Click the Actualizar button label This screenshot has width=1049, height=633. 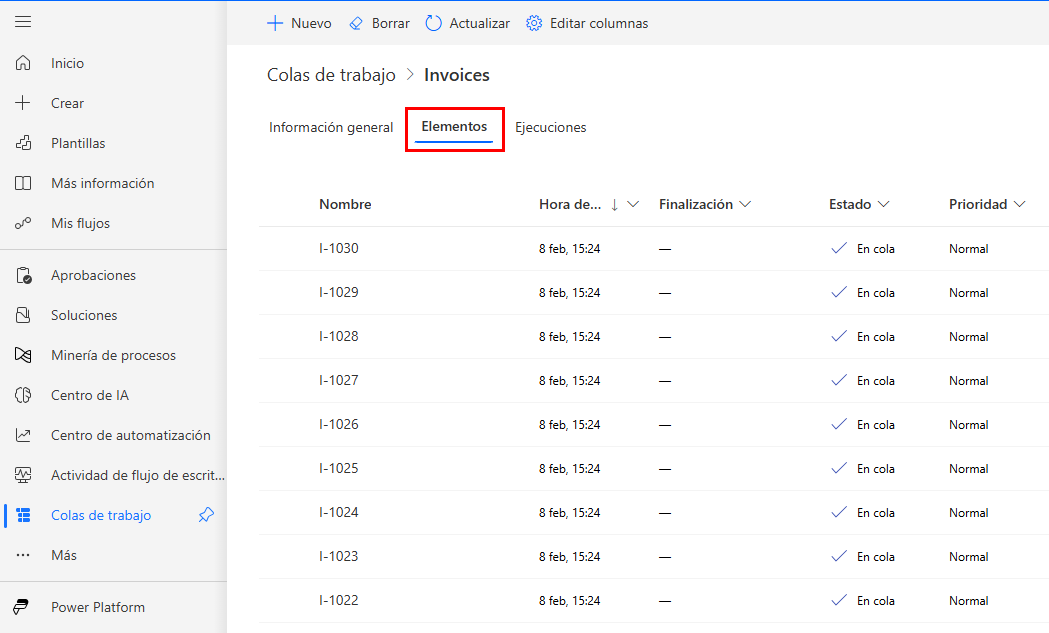[480, 23]
